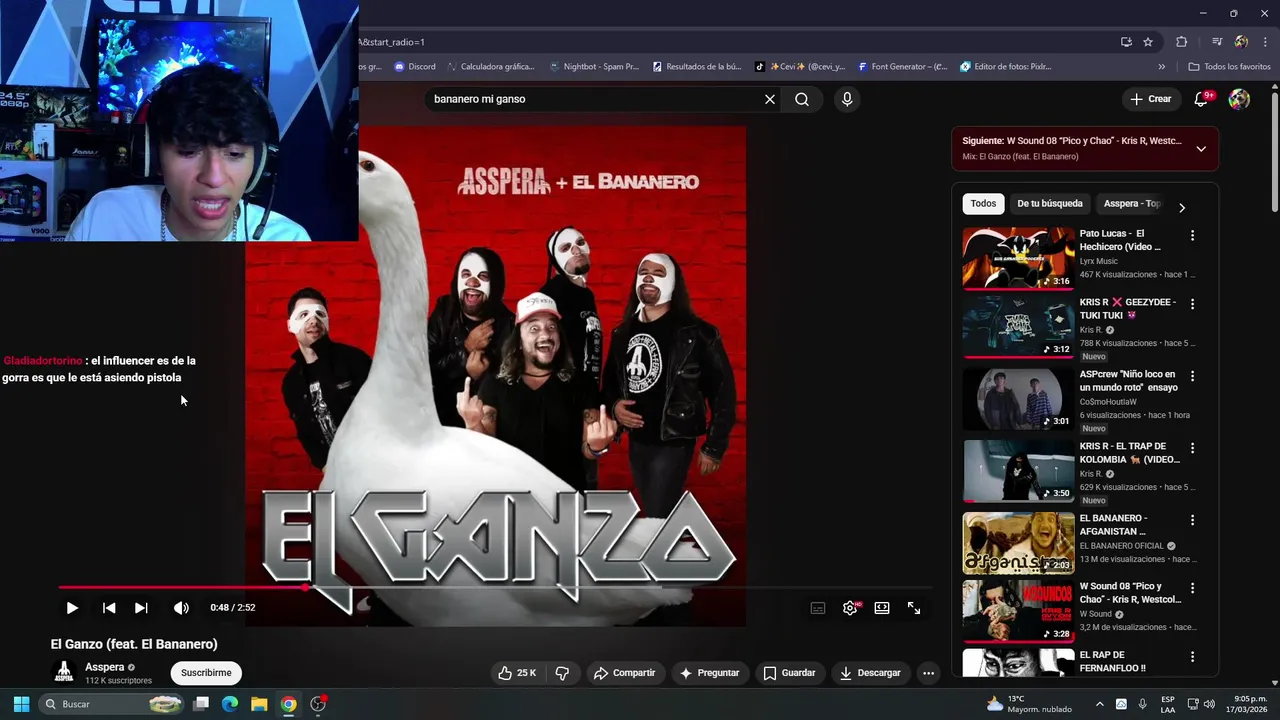Image resolution: width=1280 pixels, height=720 pixels.
Task: Open Editor de fotos: Pixlr bookmark
Action: pyautogui.click(x=1006, y=67)
